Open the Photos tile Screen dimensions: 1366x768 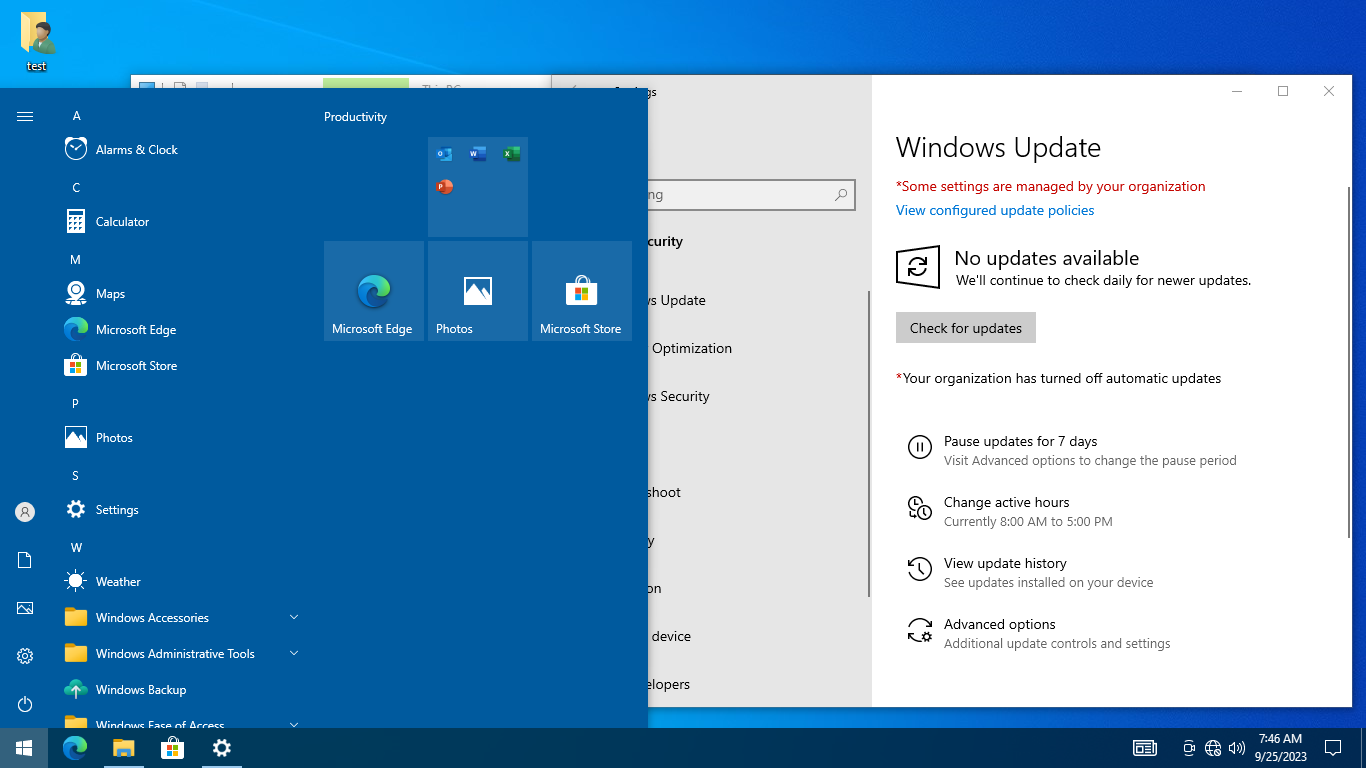coord(478,291)
